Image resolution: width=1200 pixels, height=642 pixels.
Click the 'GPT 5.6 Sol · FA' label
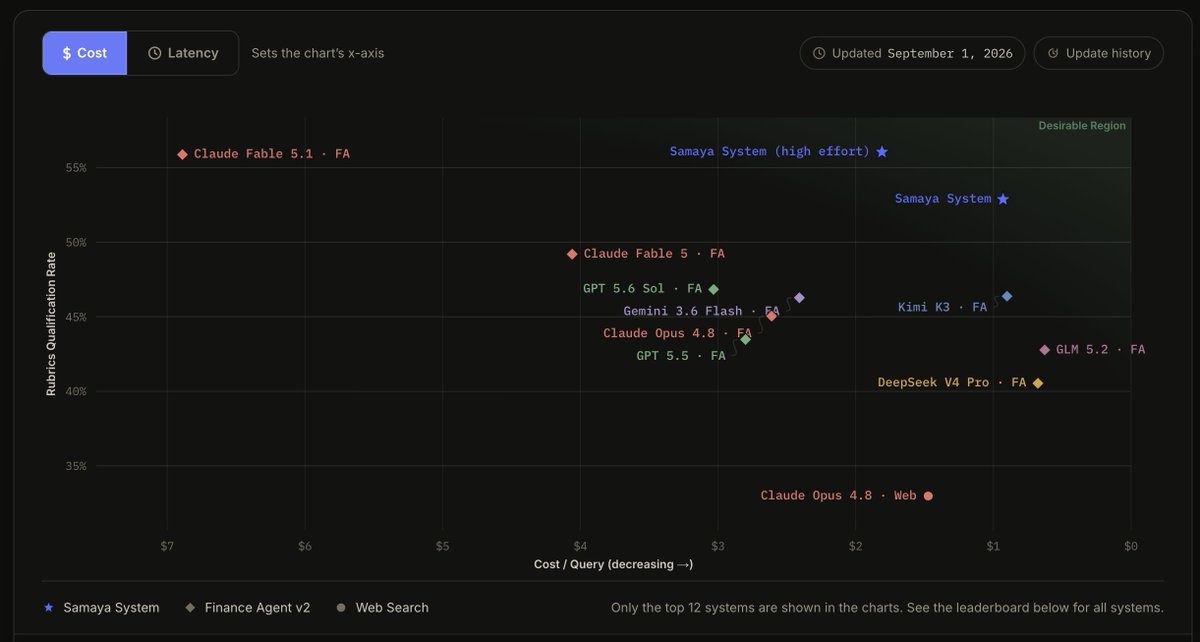click(x=643, y=288)
